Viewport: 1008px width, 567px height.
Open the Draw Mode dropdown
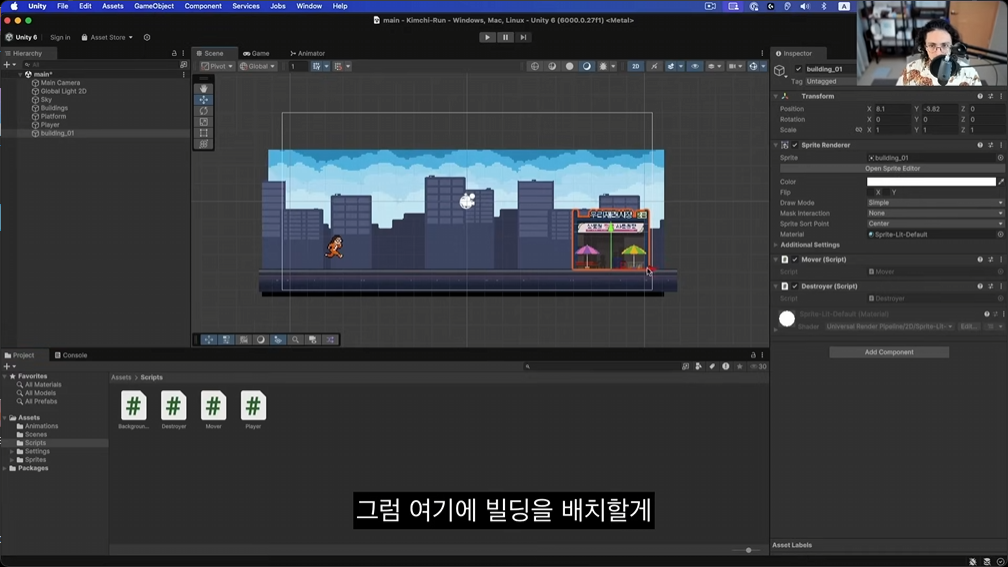pos(935,202)
